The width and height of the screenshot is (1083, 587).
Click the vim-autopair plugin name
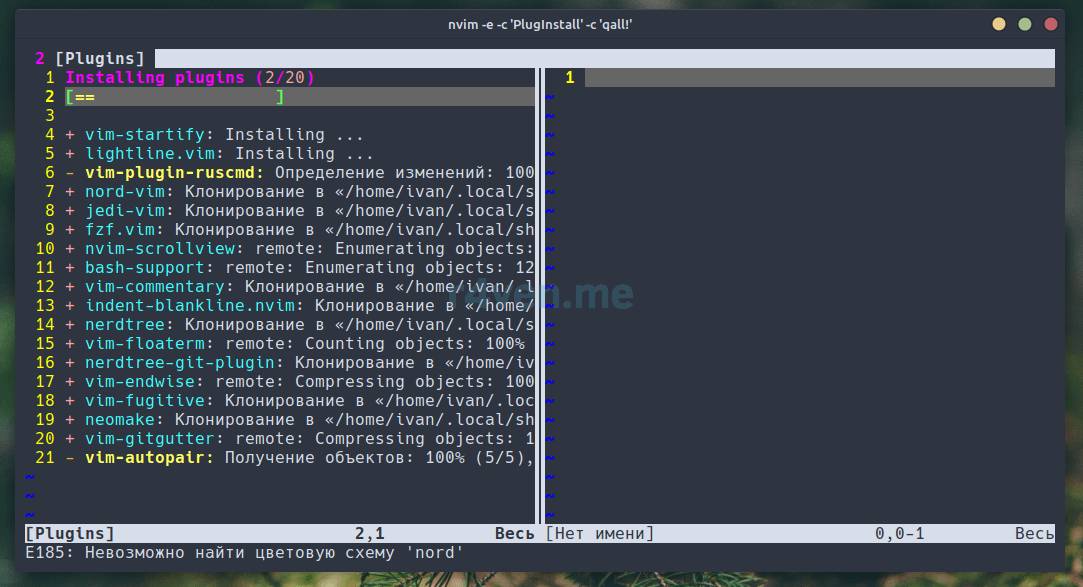tap(149, 458)
